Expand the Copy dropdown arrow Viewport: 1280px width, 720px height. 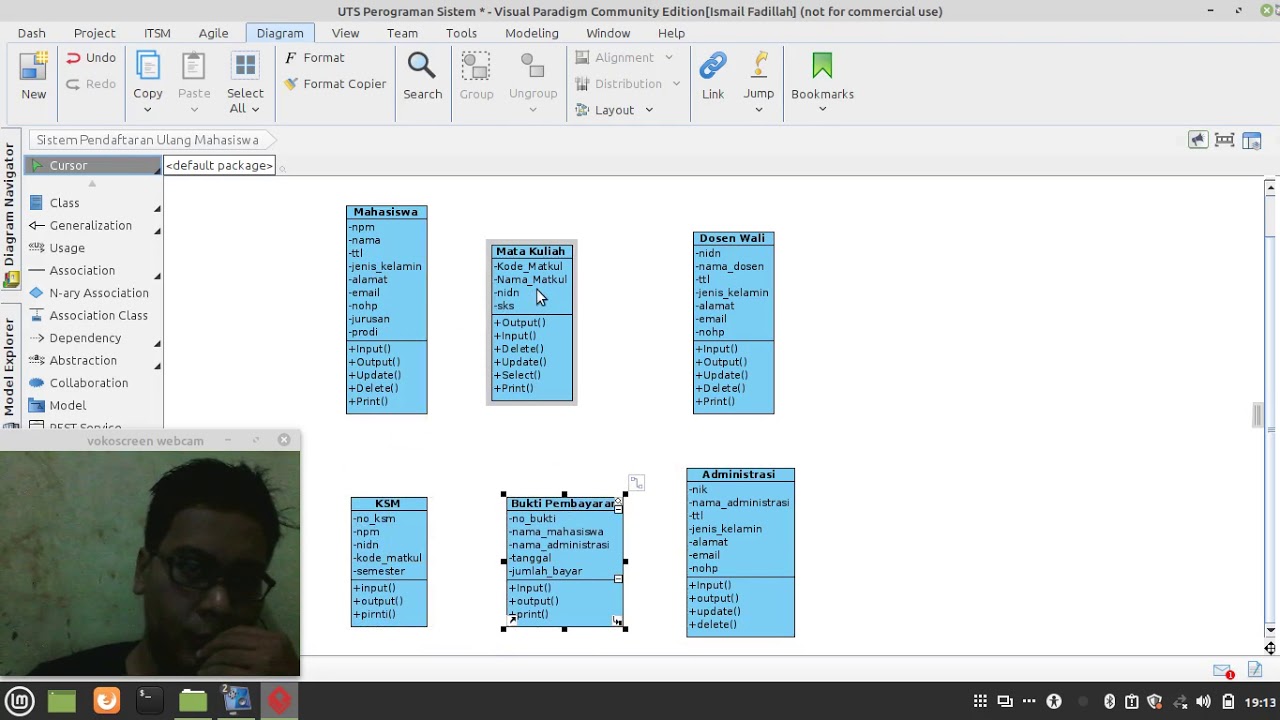(x=148, y=109)
